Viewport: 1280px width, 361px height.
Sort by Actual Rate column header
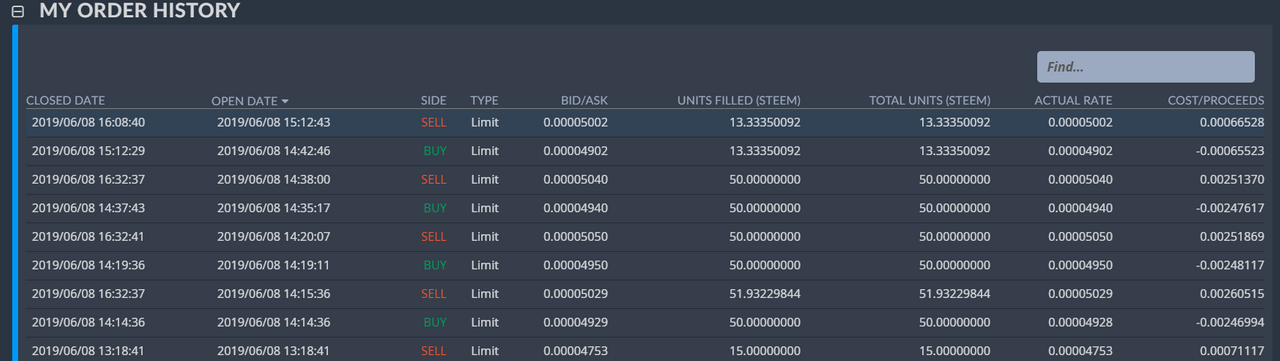pos(1073,101)
